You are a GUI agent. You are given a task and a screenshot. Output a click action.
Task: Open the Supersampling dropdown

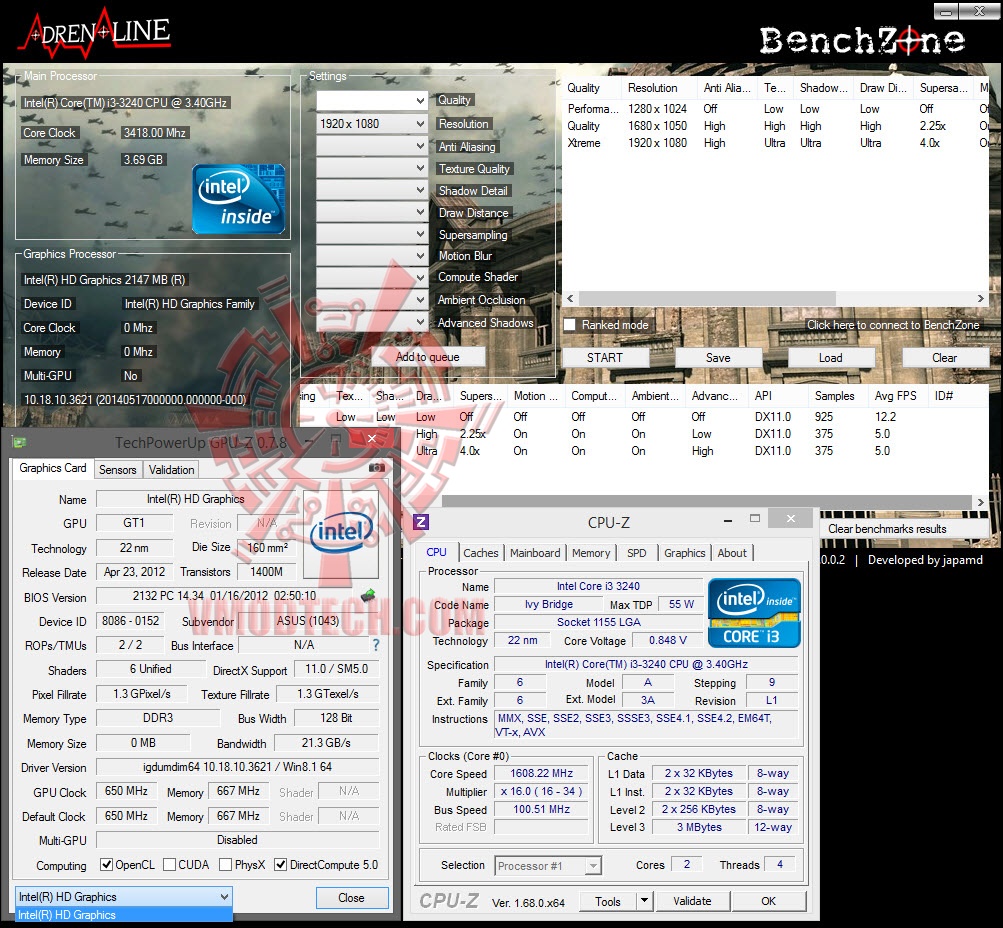click(372, 233)
